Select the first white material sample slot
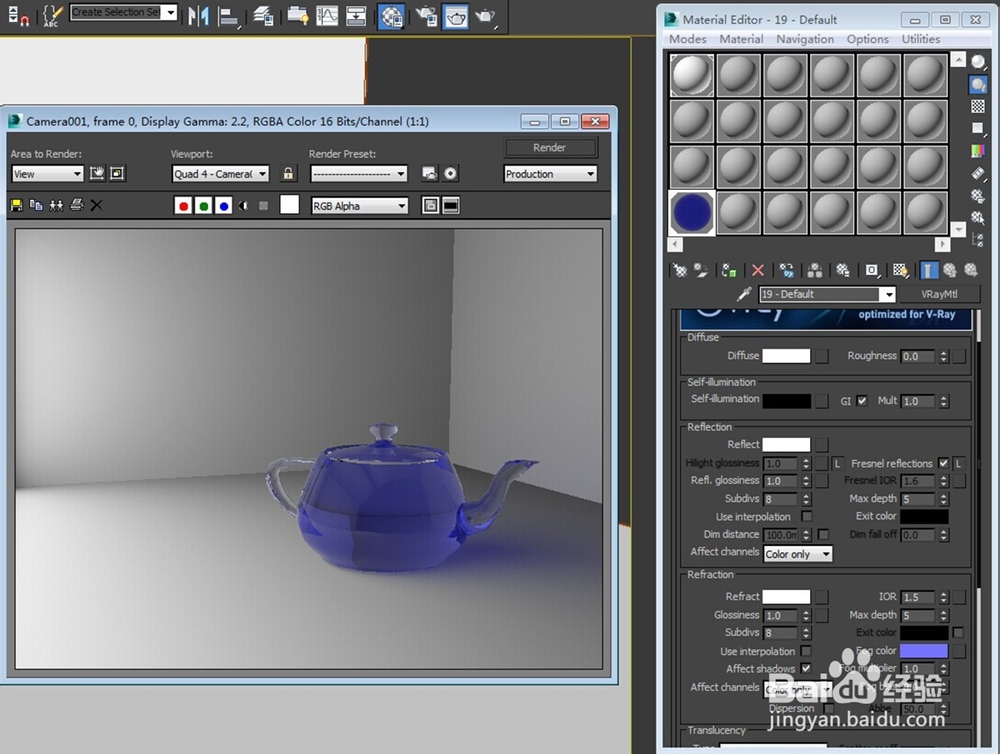Image resolution: width=1000 pixels, height=754 pixels. (x=692, y=75)
